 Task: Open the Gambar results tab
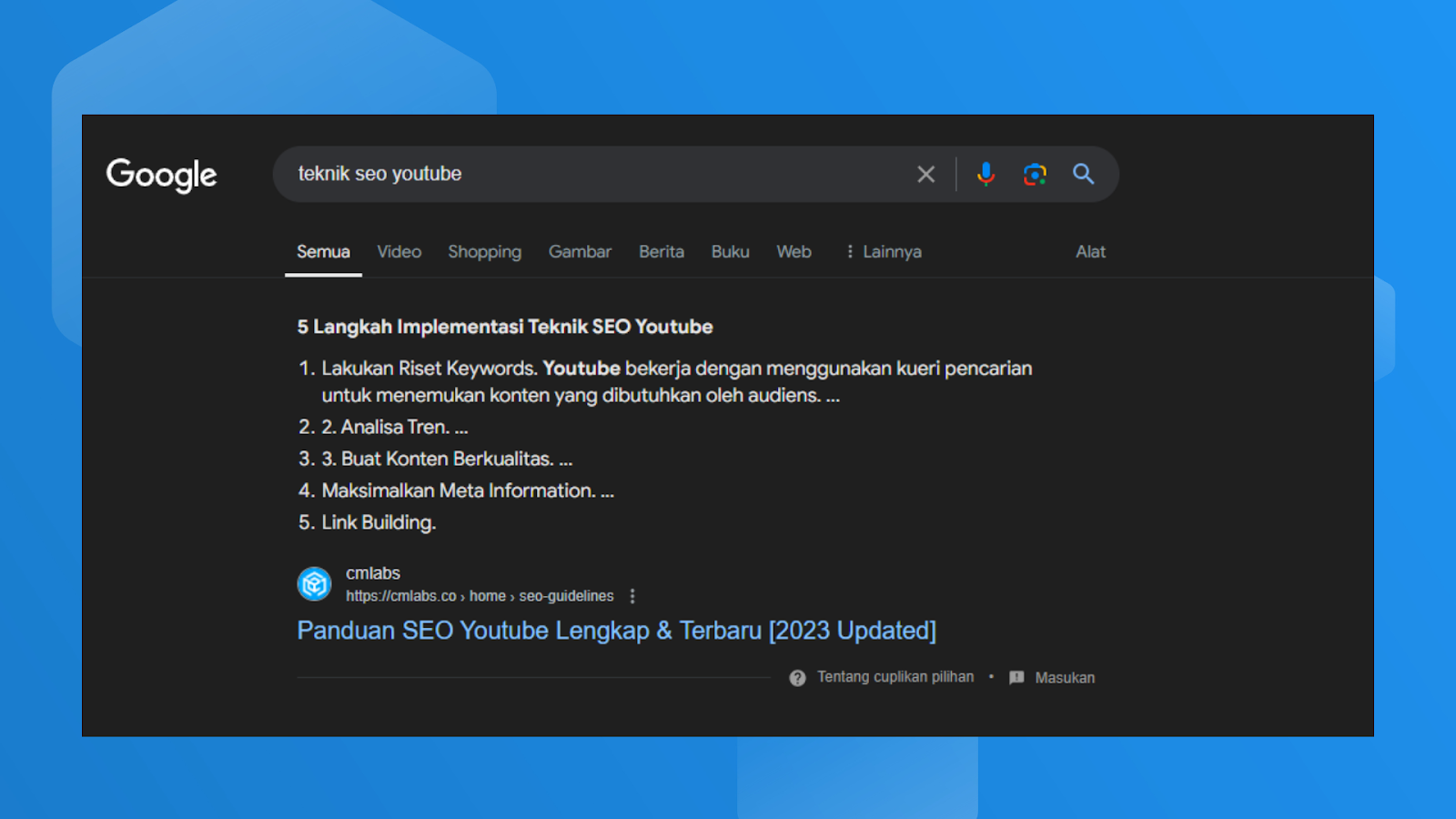(x=580, y=252)
